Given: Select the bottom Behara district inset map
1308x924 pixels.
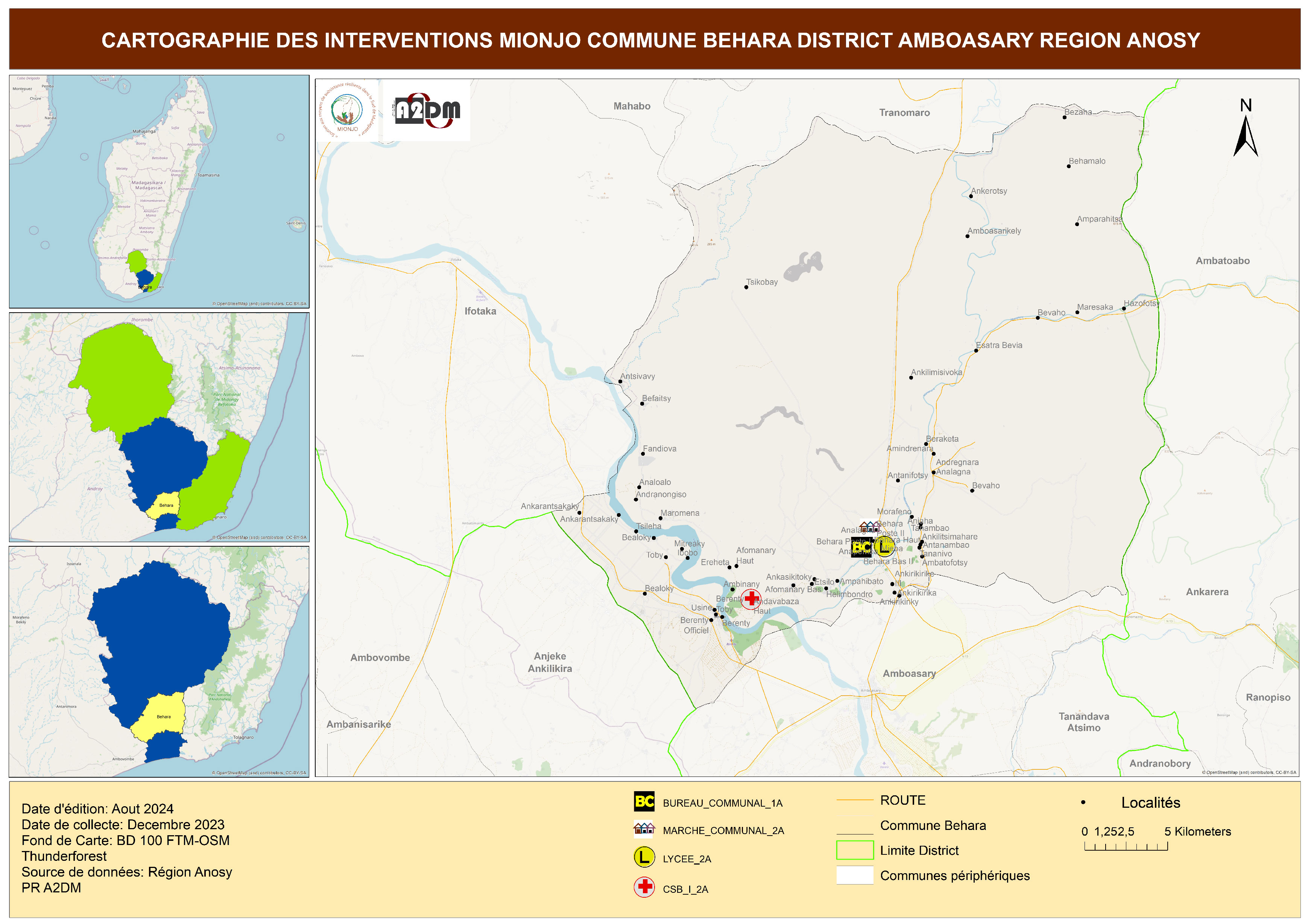Looking at the screenshot, I should (x=160, y=661).
